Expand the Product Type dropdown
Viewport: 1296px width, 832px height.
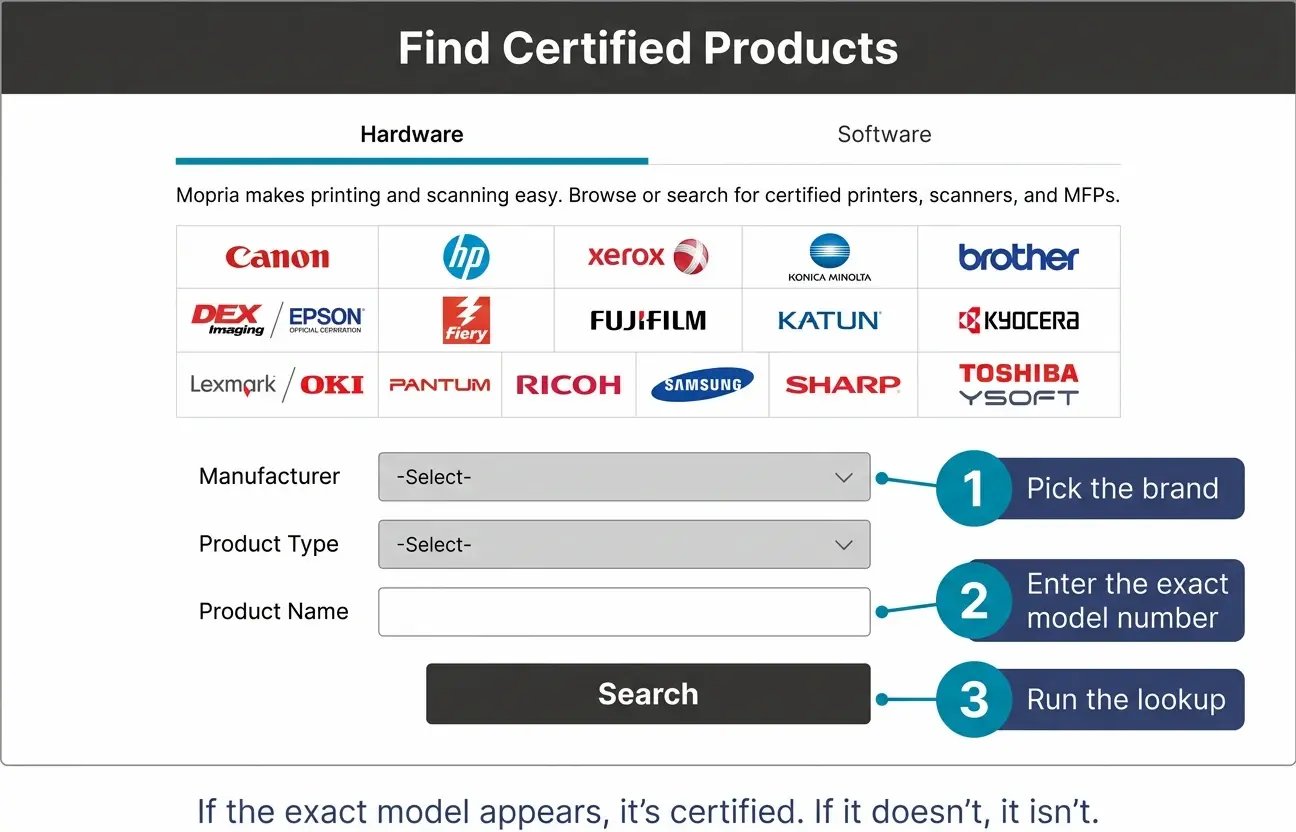624,544
